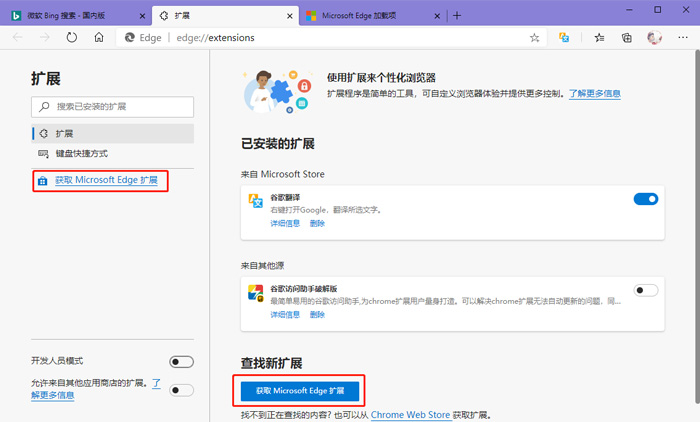The width and height of the screenshot is (700, 422).
Task: Add this page to favorites star
Action: coord(535,37)
